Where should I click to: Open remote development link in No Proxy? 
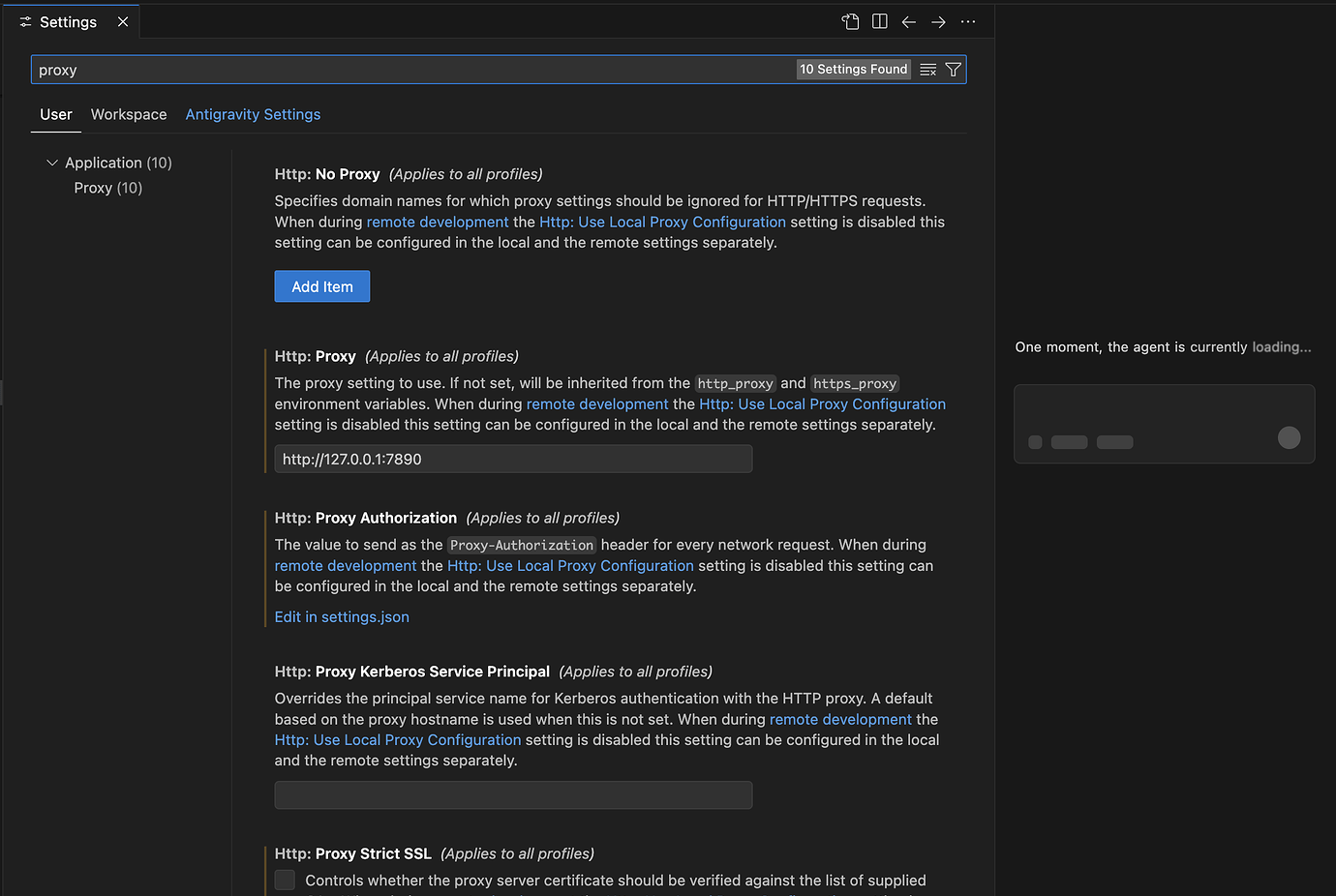[438, 222]
